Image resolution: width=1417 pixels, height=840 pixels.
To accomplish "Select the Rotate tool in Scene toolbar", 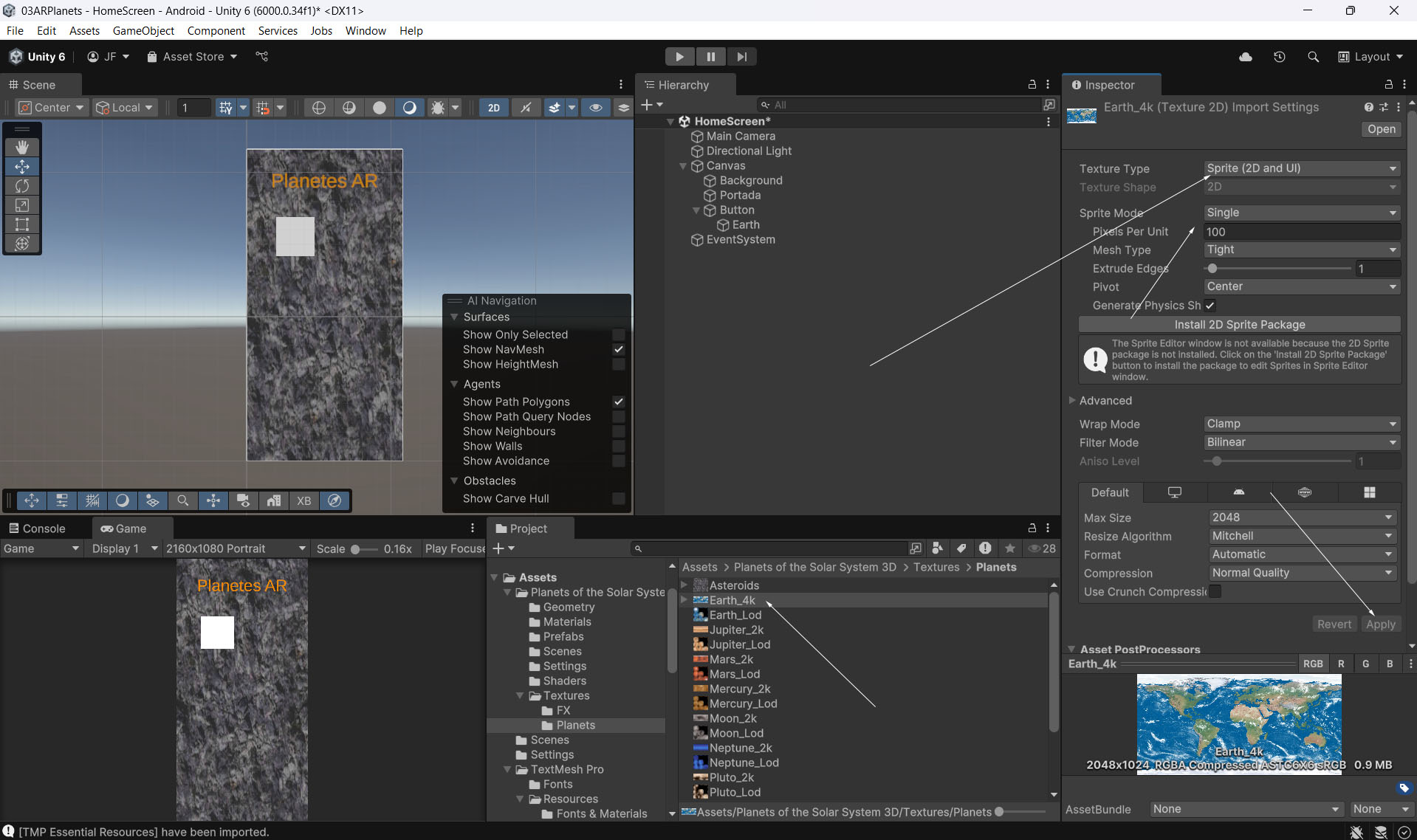I will point(22,186).
